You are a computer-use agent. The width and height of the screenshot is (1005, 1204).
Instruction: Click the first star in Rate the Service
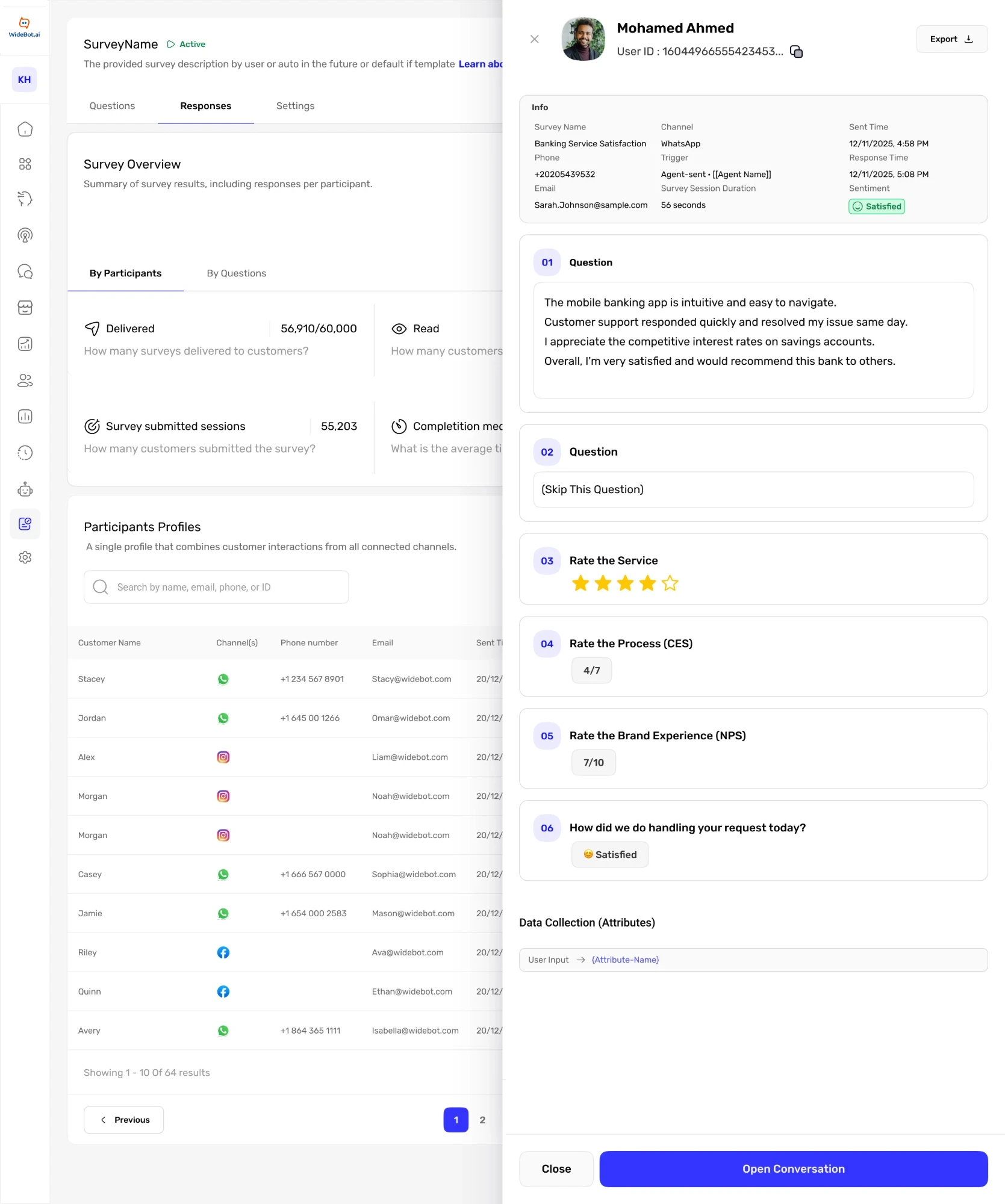point(580,583)
